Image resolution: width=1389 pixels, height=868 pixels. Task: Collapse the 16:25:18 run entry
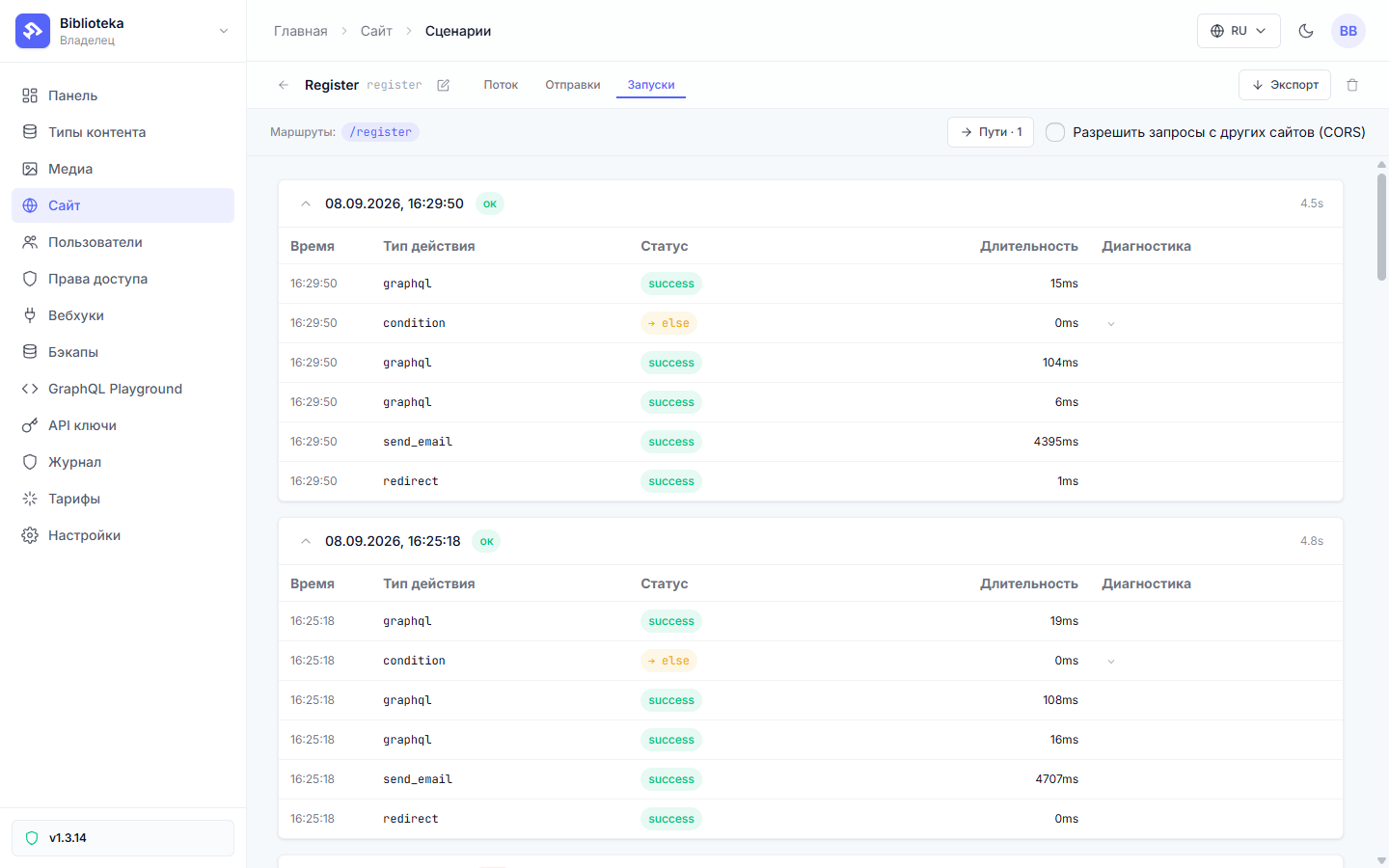(306, 541)
